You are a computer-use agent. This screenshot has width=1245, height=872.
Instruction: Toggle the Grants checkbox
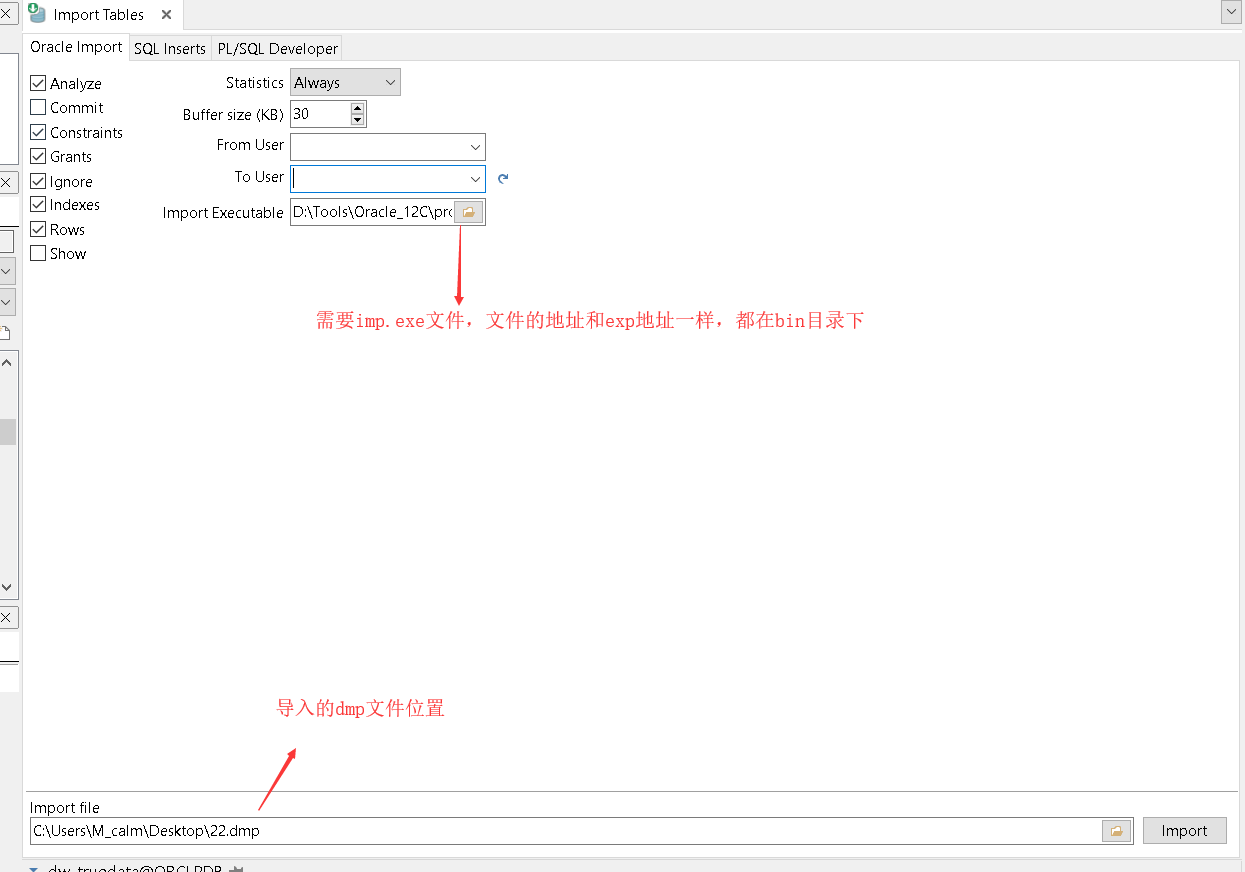pos(38,156)
